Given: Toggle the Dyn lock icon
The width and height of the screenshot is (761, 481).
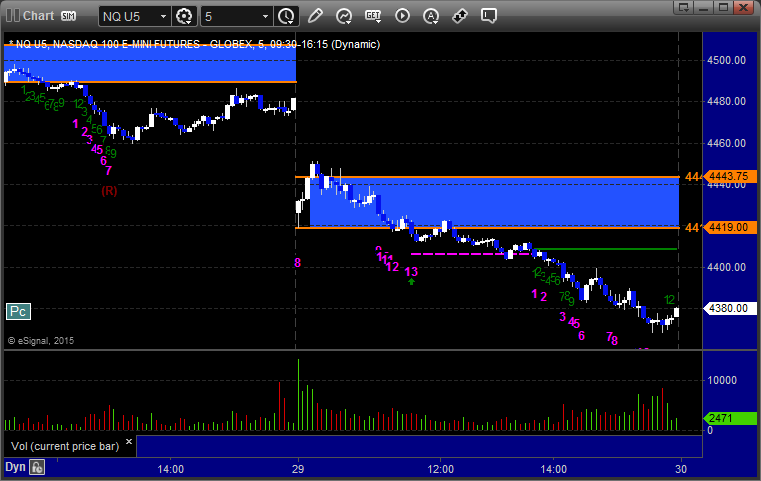Looking at the screenshot, I should (37, 467).
